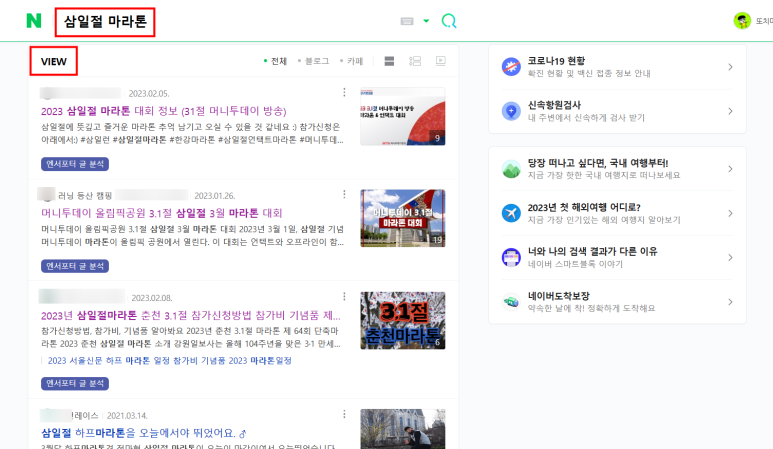This screenshot has height=449, width=773.
Task: Open more options for the 2023.02.08. post
Action: tap(344, 296)
